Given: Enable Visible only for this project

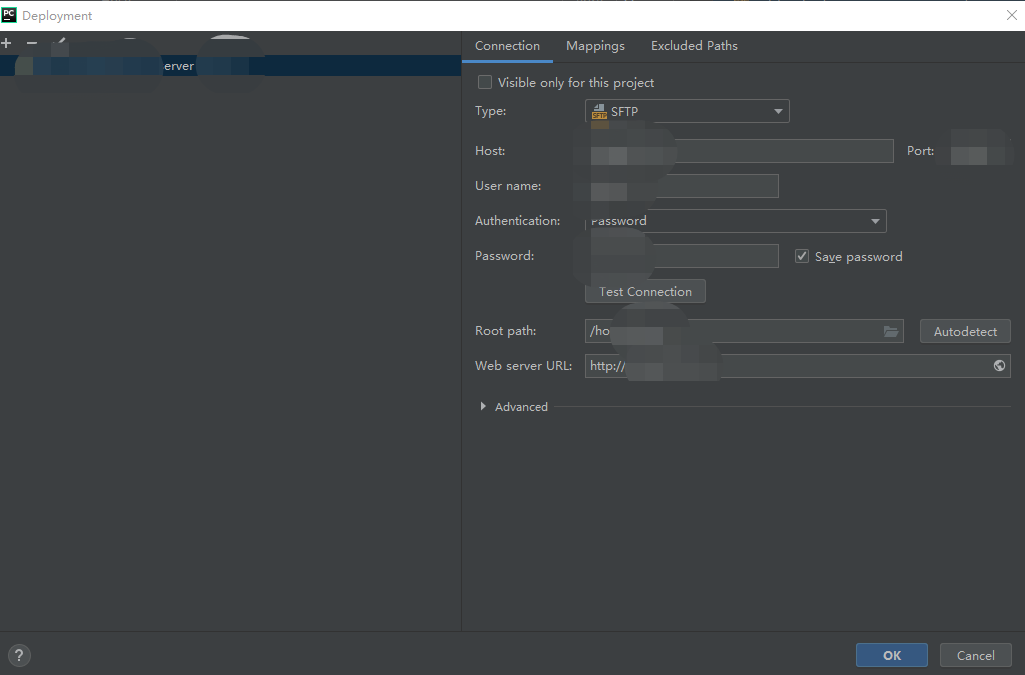Looking at the screenshot, I should coord(484,82).
